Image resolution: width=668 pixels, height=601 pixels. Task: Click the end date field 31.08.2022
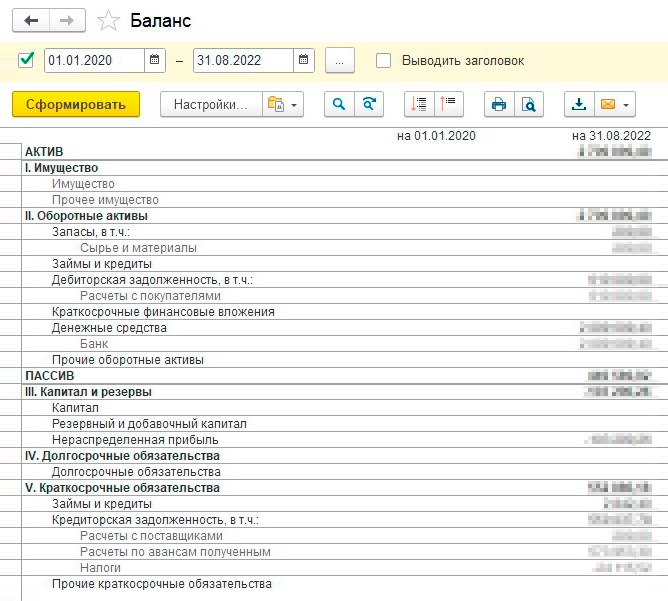point(243,60)
